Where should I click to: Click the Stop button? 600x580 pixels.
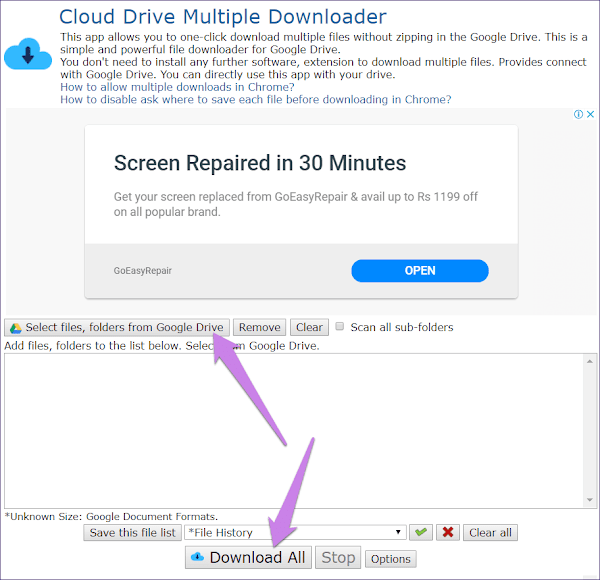(338, 557)
